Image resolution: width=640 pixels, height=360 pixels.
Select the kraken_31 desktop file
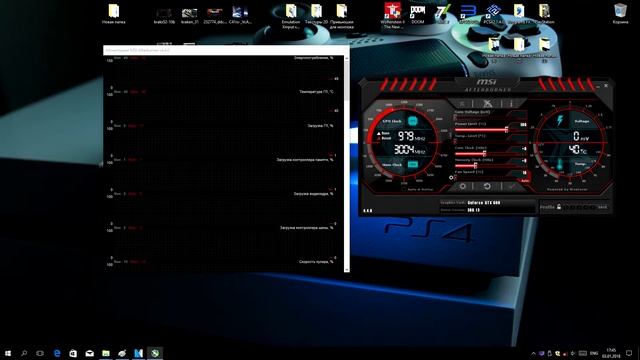pos(189,16)
